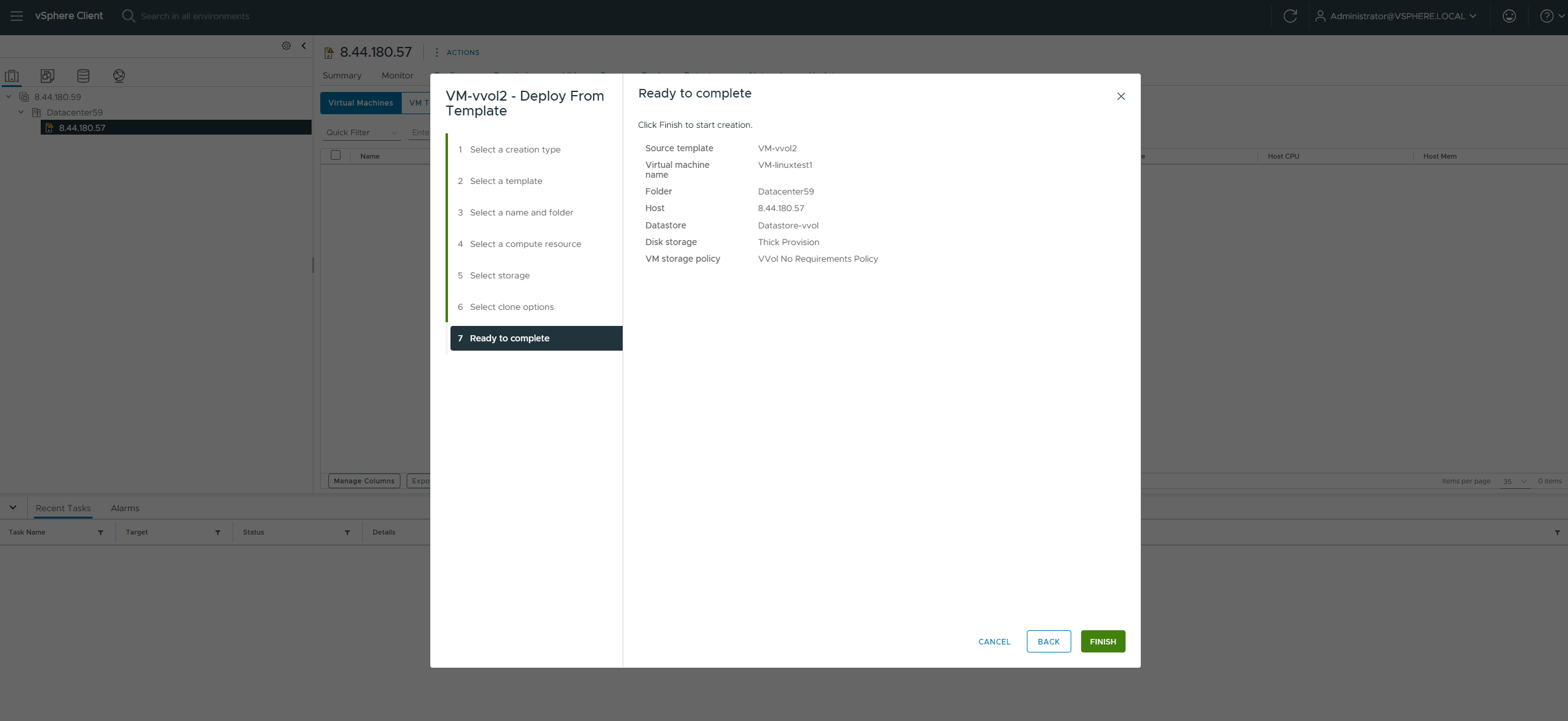The image size is (1568, 721).
Task: Click the datacenter icon beside Datacenter59
Action: click(36, 112)
